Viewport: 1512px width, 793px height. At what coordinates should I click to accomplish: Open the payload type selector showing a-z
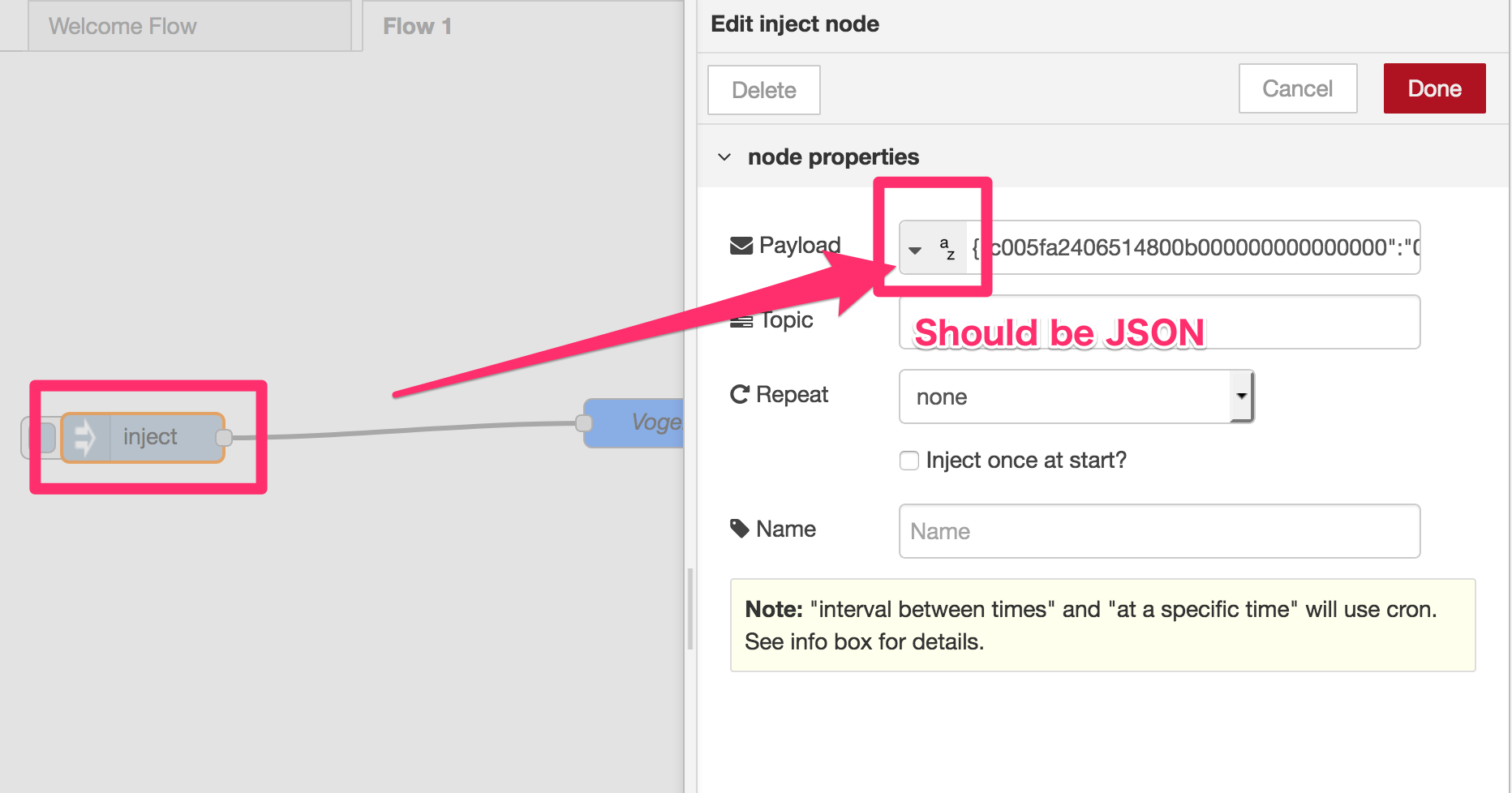[946, 247]
